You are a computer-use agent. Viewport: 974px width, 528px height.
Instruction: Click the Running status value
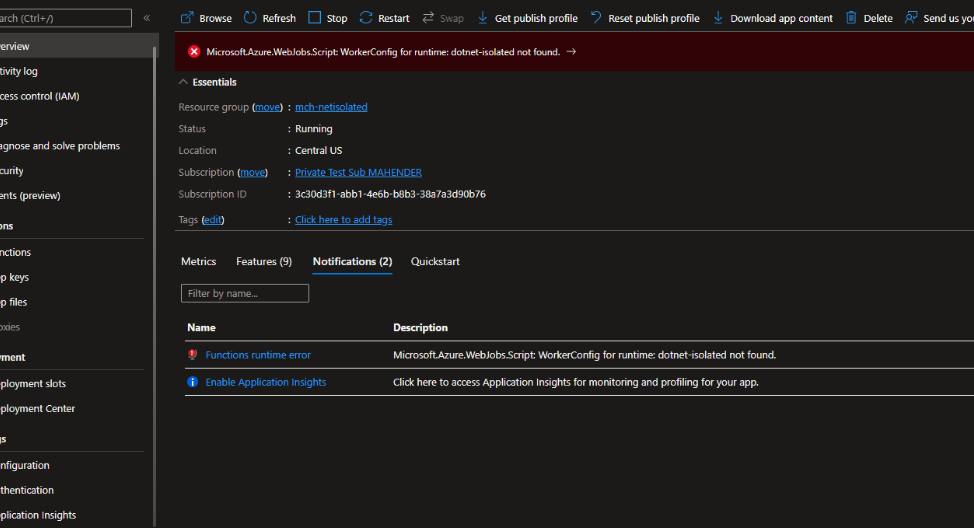click(314, 129)
